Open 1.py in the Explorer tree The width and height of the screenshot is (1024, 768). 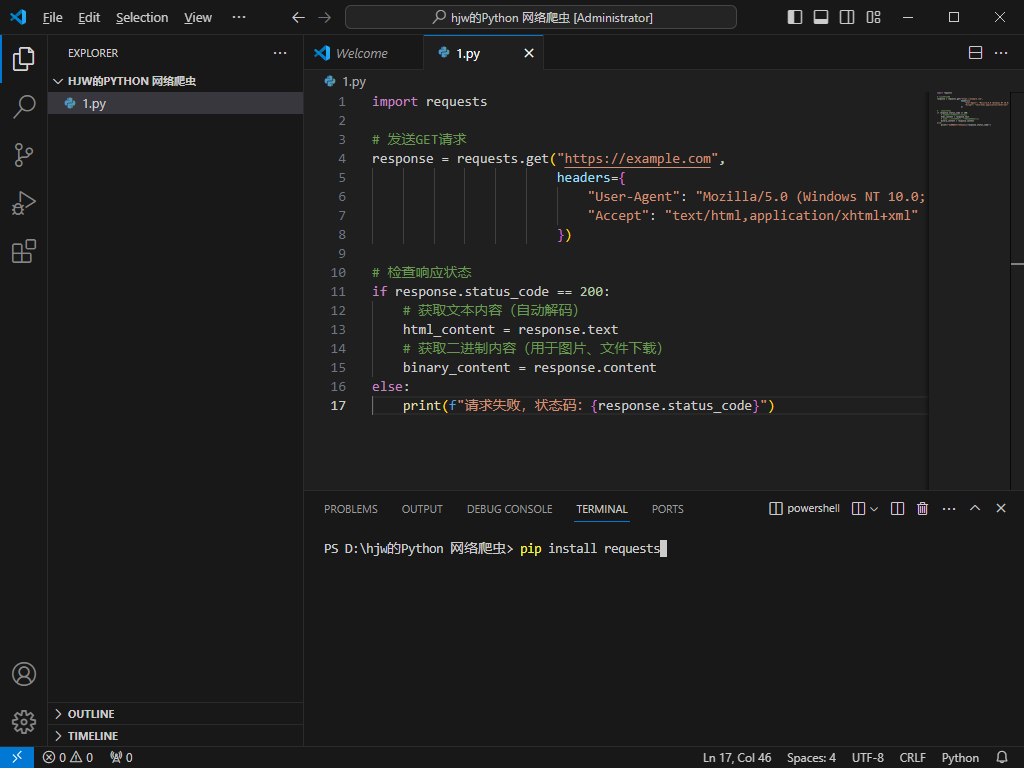pyautogui.click(x=175, y=103)
